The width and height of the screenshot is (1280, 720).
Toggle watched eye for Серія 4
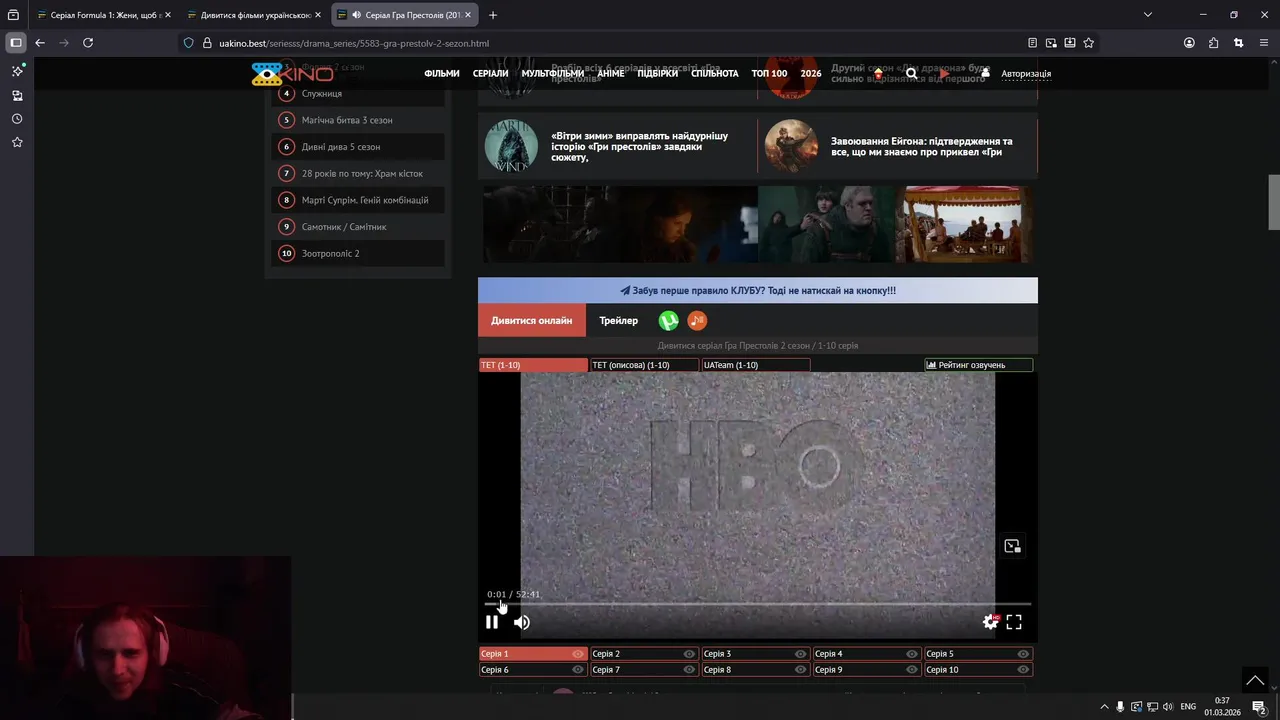pyautogui.click(x=912, y=654)
